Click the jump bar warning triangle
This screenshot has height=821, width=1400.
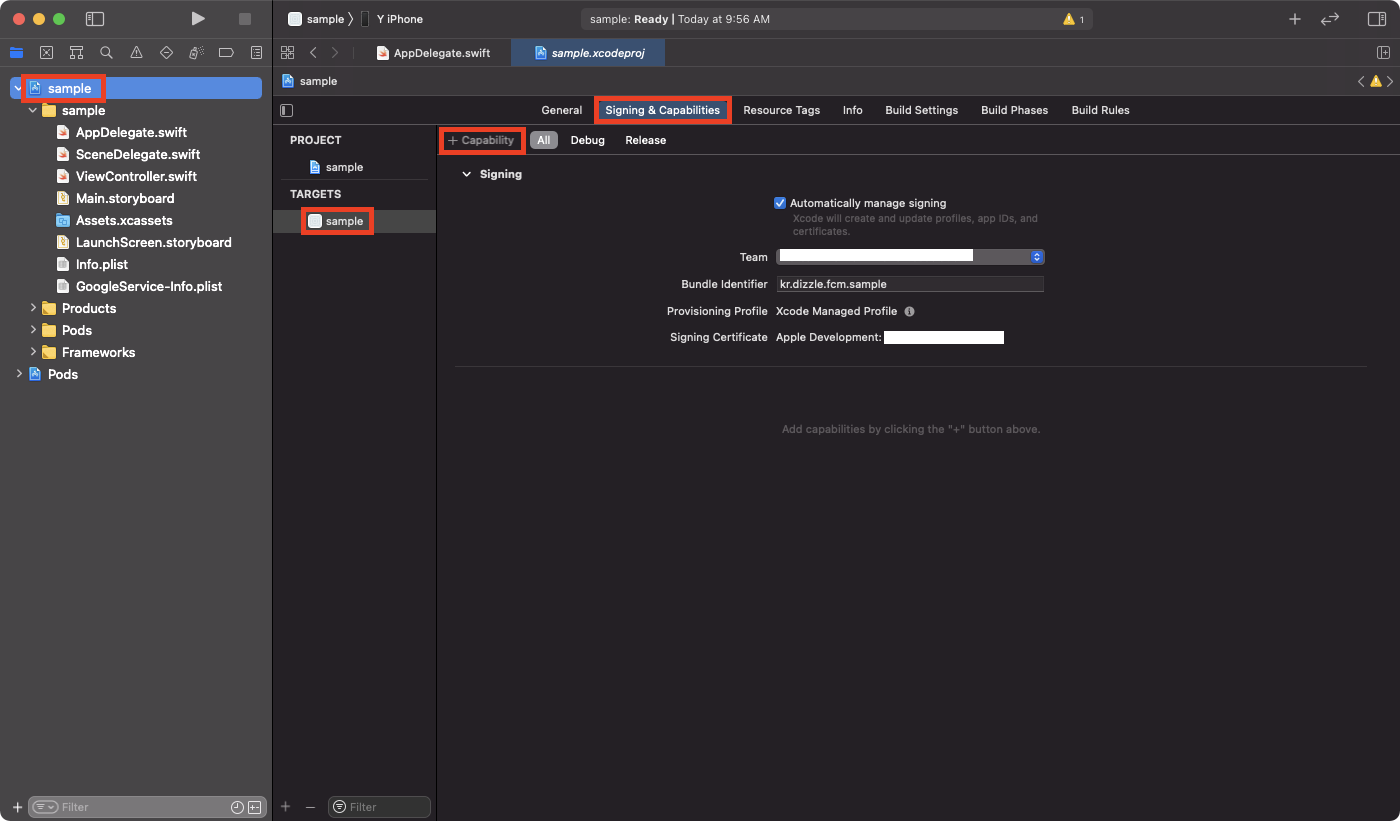click(x=1376, y=81)
